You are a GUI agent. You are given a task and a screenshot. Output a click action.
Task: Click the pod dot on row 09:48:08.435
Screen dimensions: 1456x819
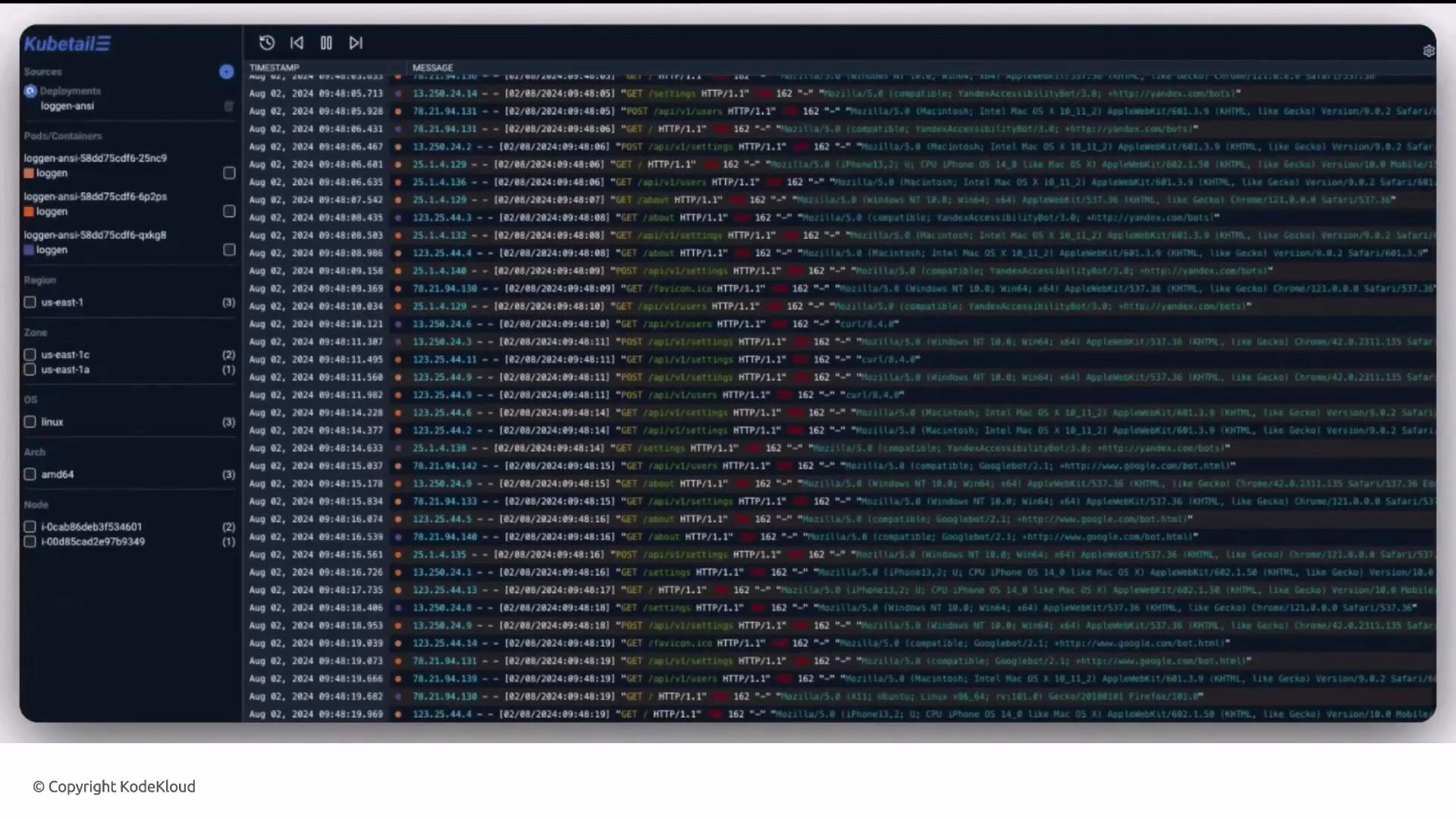click(x=398, y=218)
